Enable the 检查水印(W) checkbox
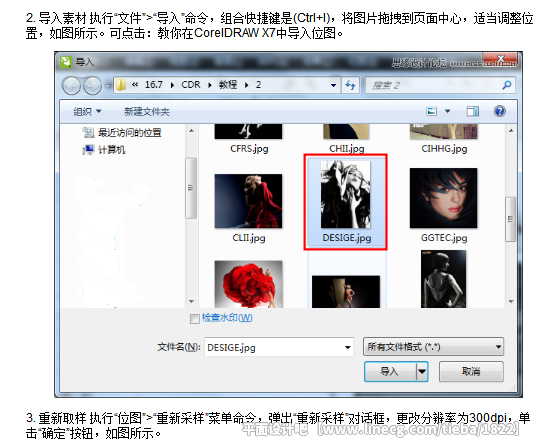The image size is (560, 448). [195, 319]
